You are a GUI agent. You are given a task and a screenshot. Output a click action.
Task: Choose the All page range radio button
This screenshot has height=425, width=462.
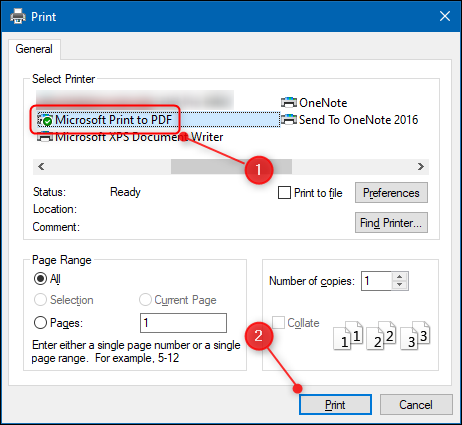click(40, 279)
